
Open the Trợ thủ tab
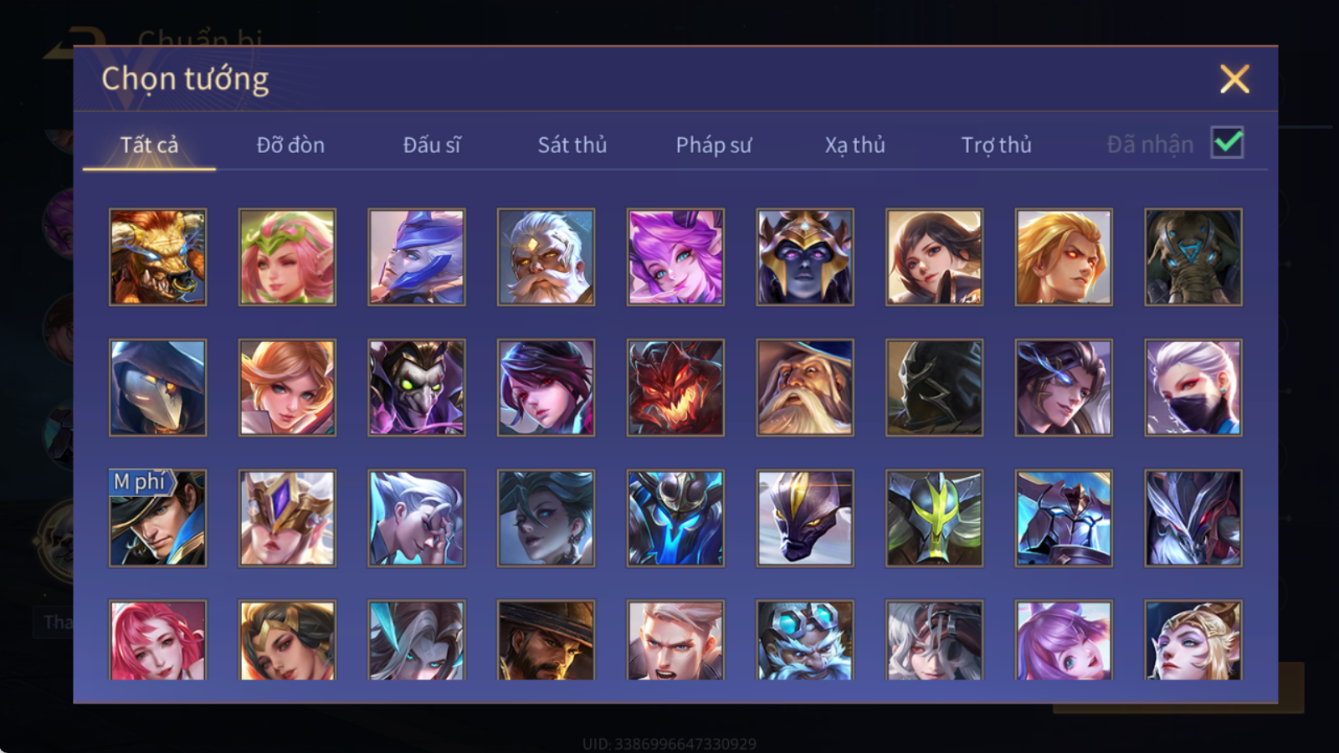pos(996,145)
